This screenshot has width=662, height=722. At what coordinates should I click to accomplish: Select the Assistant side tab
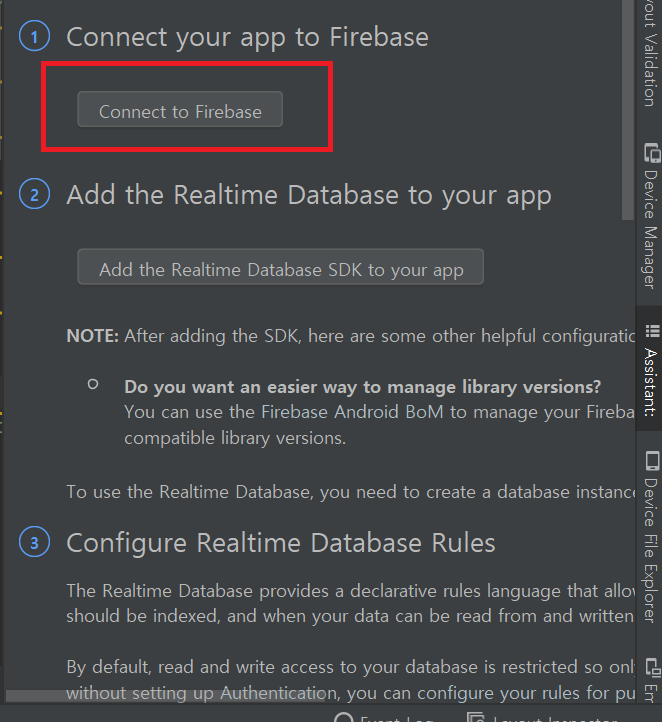[x=650, y=370]
